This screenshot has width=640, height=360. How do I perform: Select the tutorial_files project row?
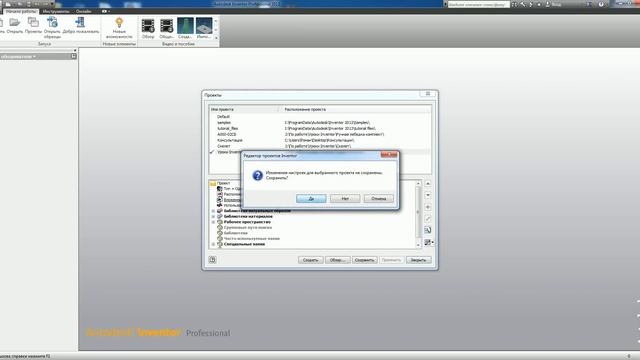tap(320, 129)
